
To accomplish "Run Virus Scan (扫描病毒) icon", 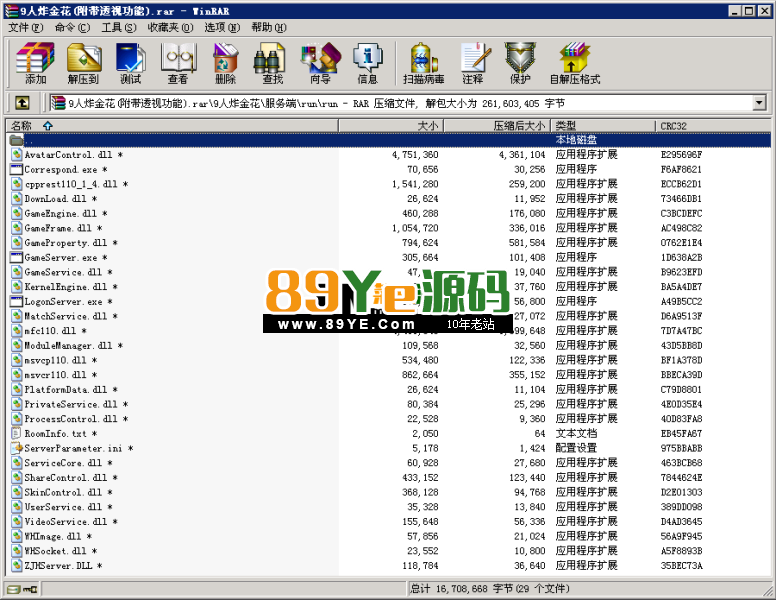I will [x=423, y=64].
